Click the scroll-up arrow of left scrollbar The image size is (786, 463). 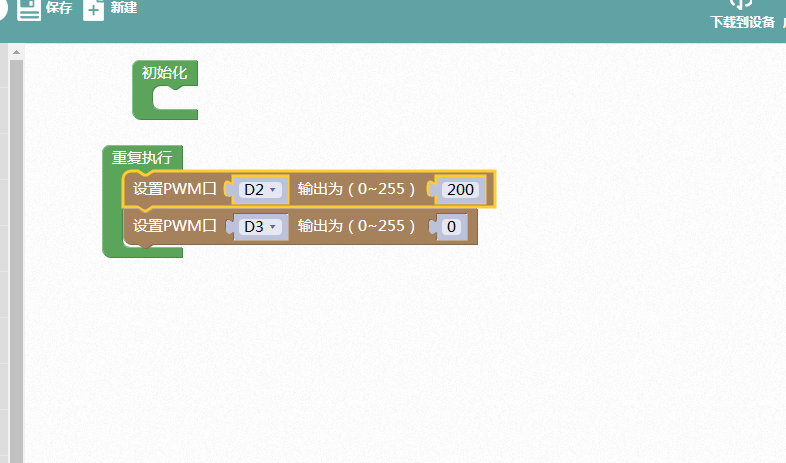tap(15, 51)
